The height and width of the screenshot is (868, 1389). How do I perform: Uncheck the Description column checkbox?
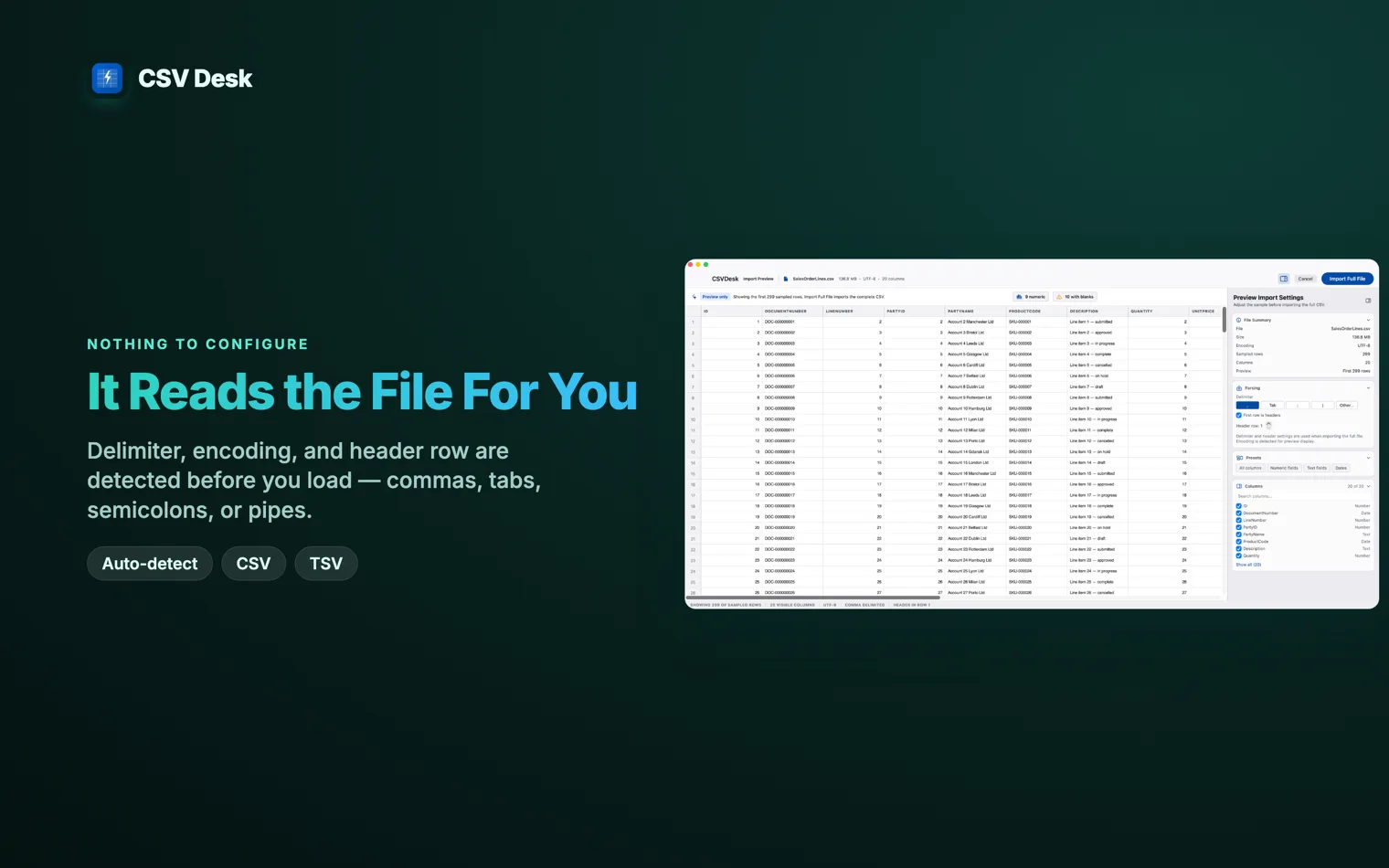pos(1239,548)
